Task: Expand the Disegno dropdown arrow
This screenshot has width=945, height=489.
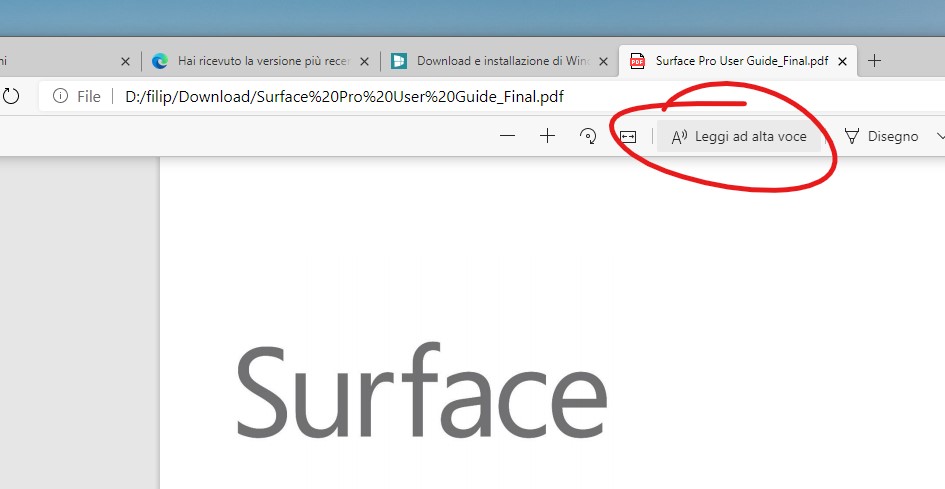Action: tap(940, 137)
